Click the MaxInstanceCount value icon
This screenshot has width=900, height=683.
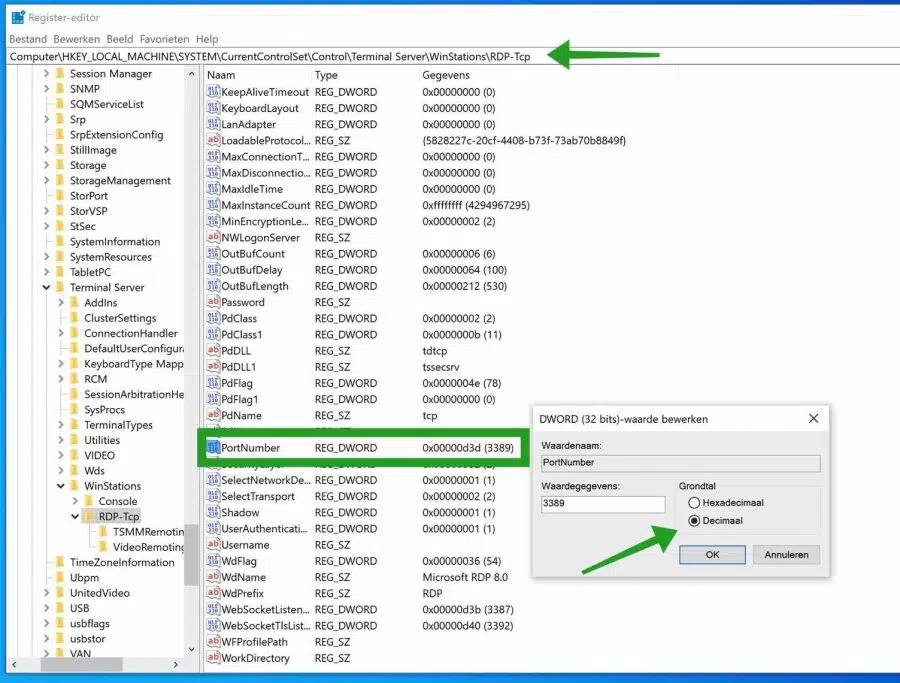click(213, 205)
